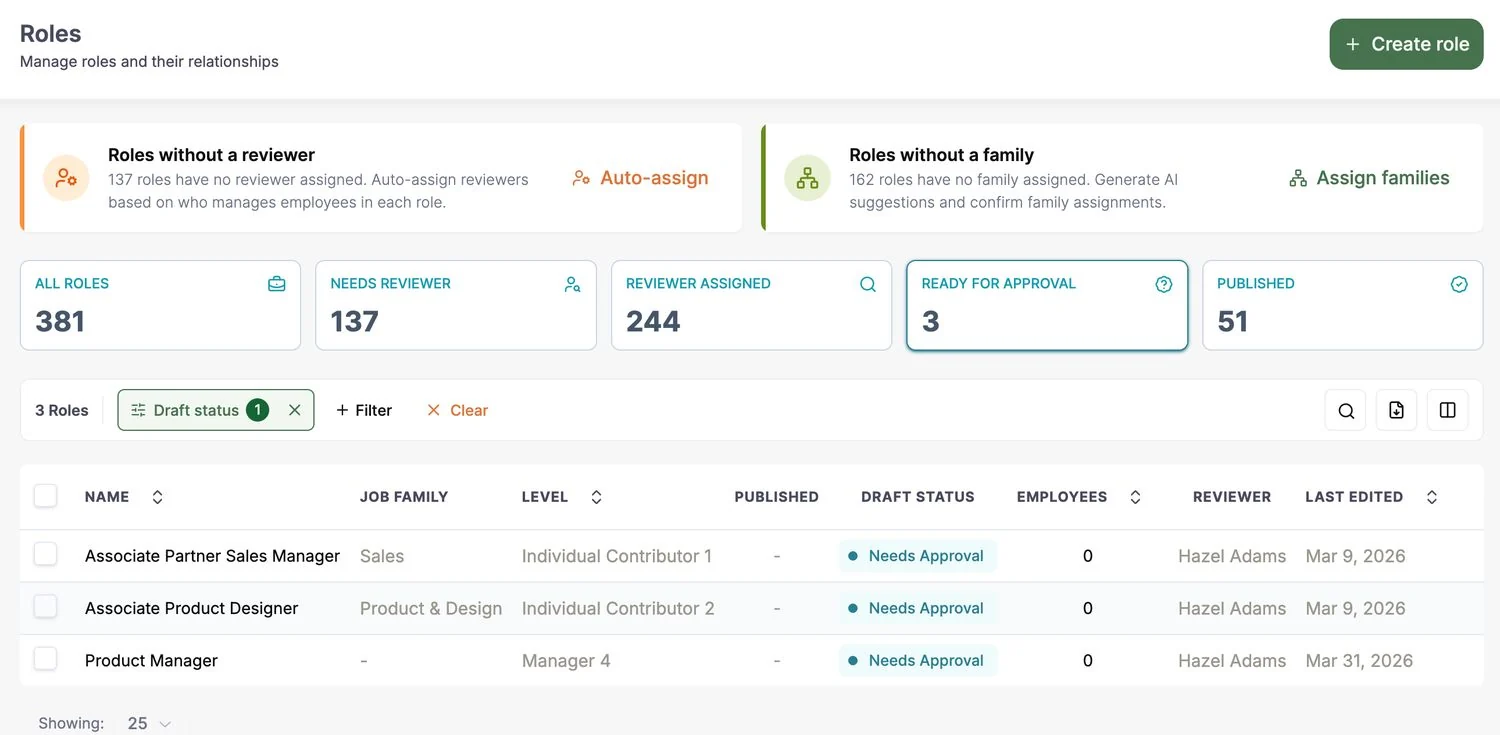This screenshot has width=1500, height=735.
Task: Clear all filters with the Clear button
Action: click(457, 410)
